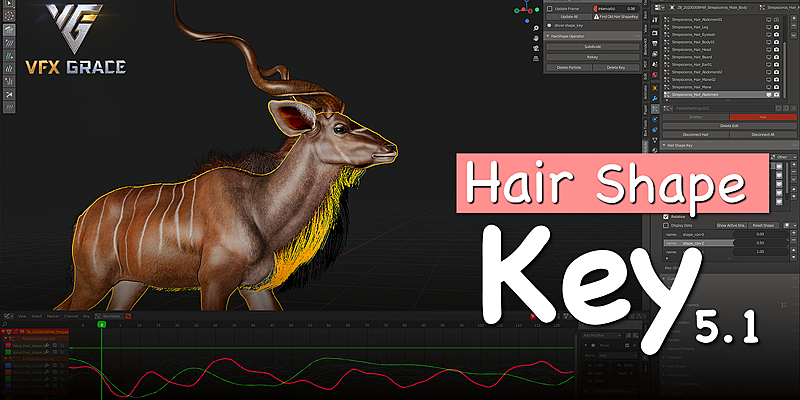The image size is (800, 400).
Task: Click the Disconnect Hair button
Action: point(696,135)
